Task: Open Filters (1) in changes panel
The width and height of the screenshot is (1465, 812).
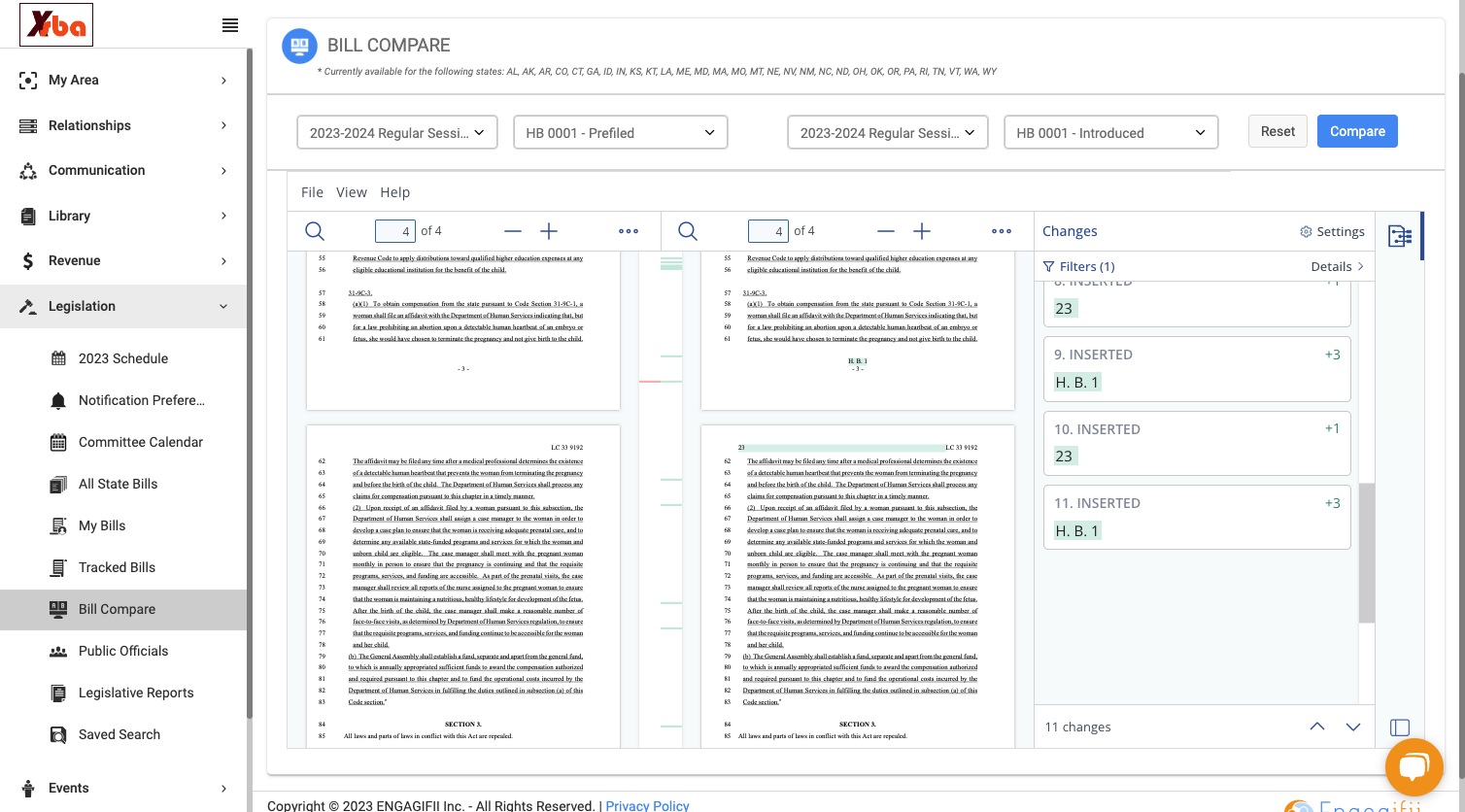Action: (1078, 266)
